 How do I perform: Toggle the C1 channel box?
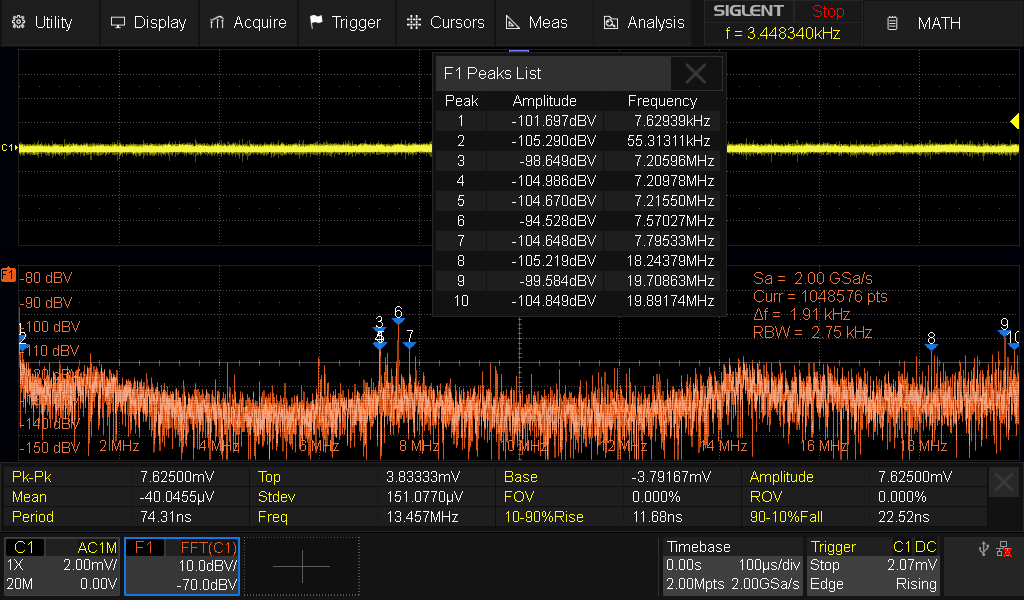[x=62, y=565]
